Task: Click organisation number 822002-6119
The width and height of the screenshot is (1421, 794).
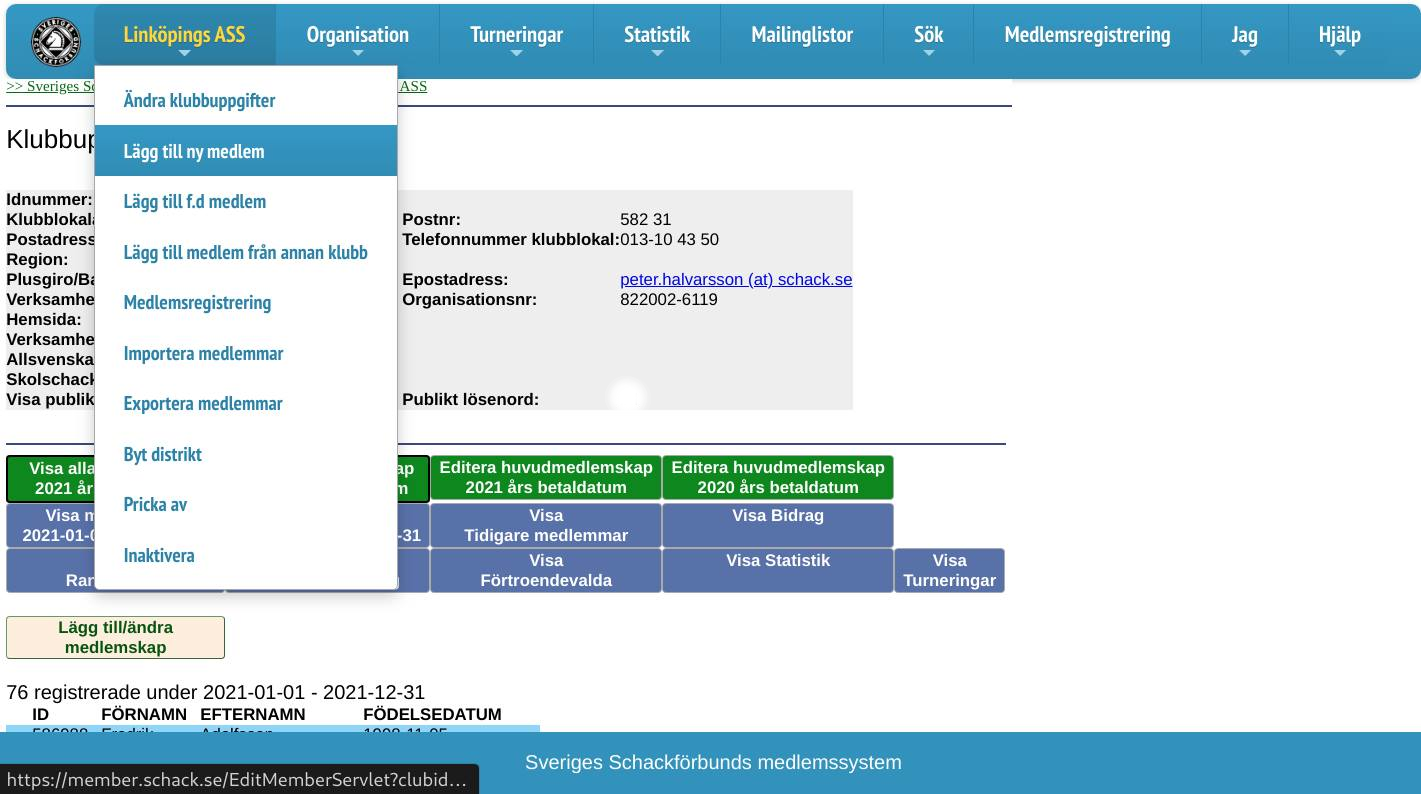Action: point(669,300)
